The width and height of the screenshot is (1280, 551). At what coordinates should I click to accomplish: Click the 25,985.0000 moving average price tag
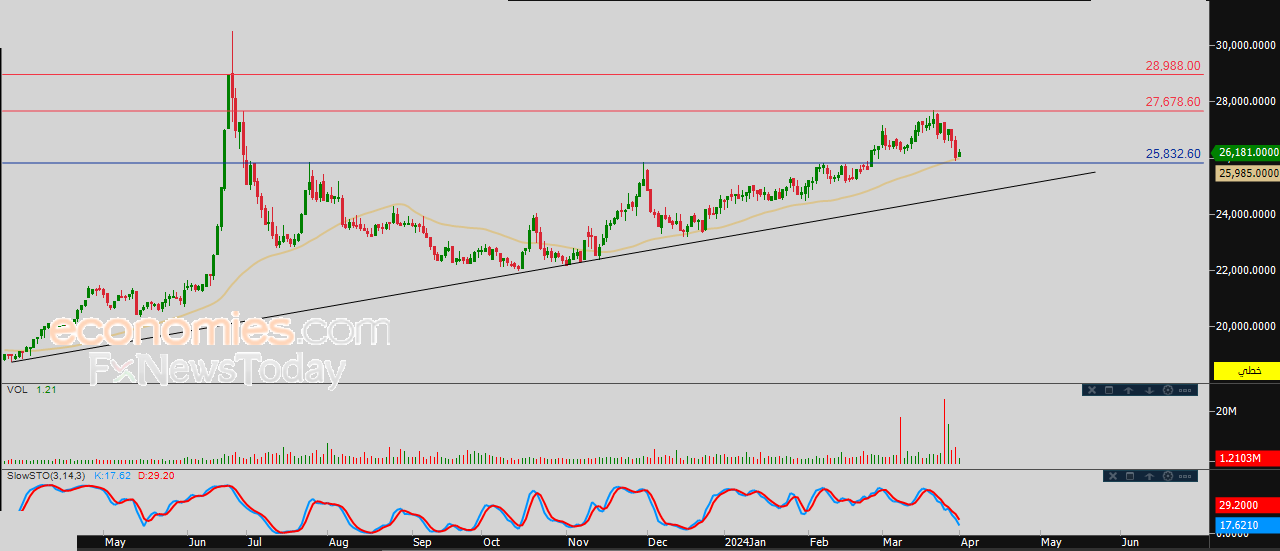[1248, 173]
